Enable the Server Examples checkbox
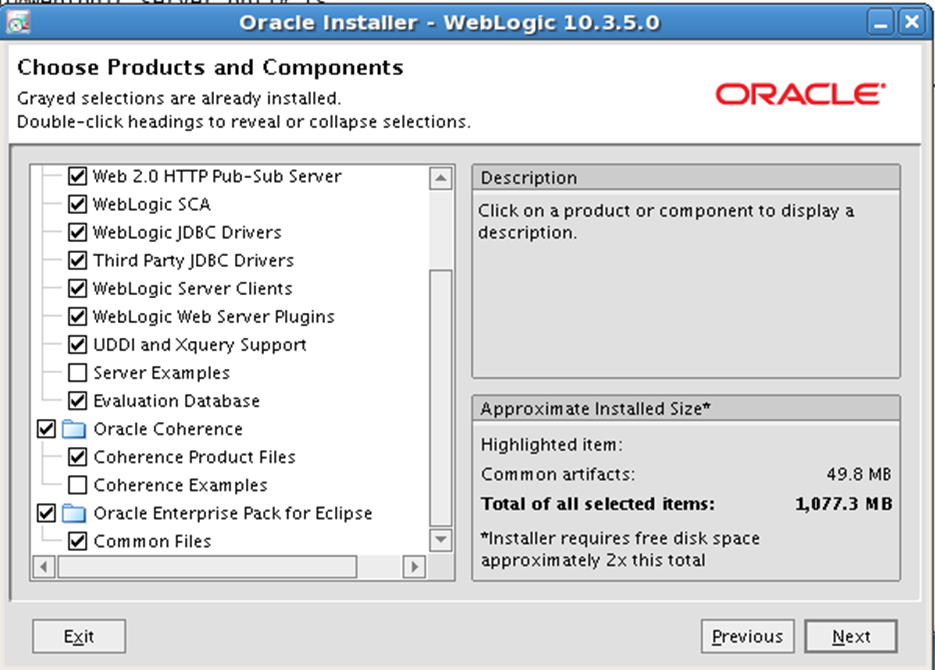This screenshot has width=935, height=670. point(77,373)
